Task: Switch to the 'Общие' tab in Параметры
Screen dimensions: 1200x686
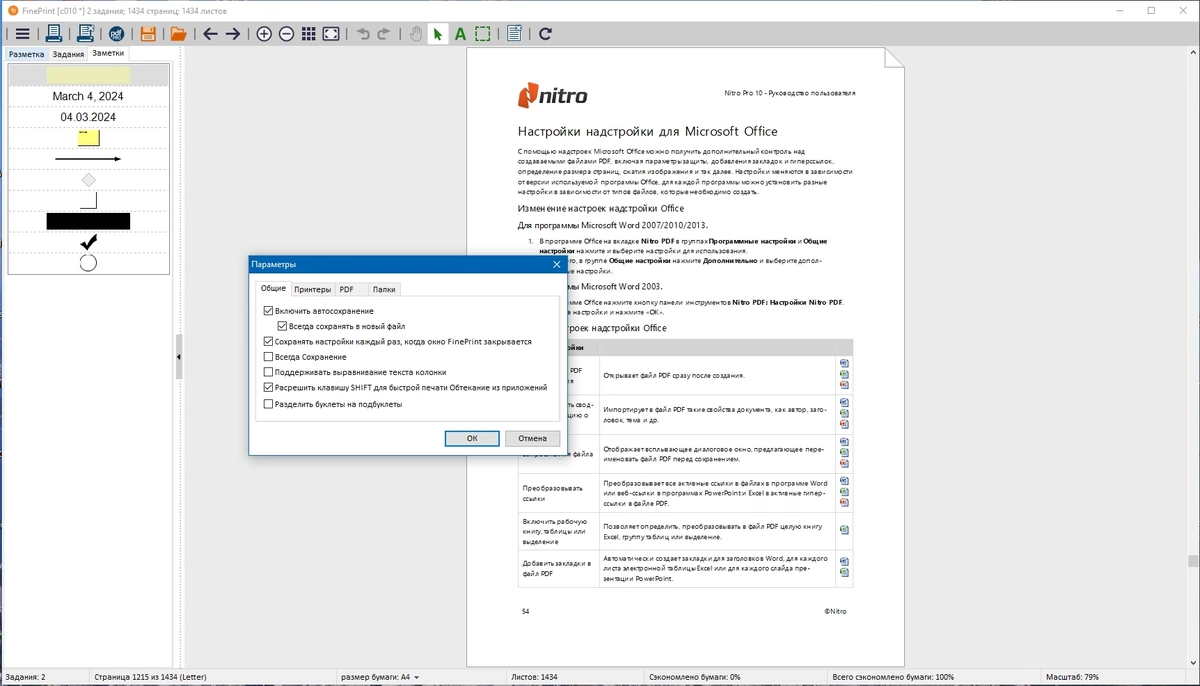Action: pos(273,288)
